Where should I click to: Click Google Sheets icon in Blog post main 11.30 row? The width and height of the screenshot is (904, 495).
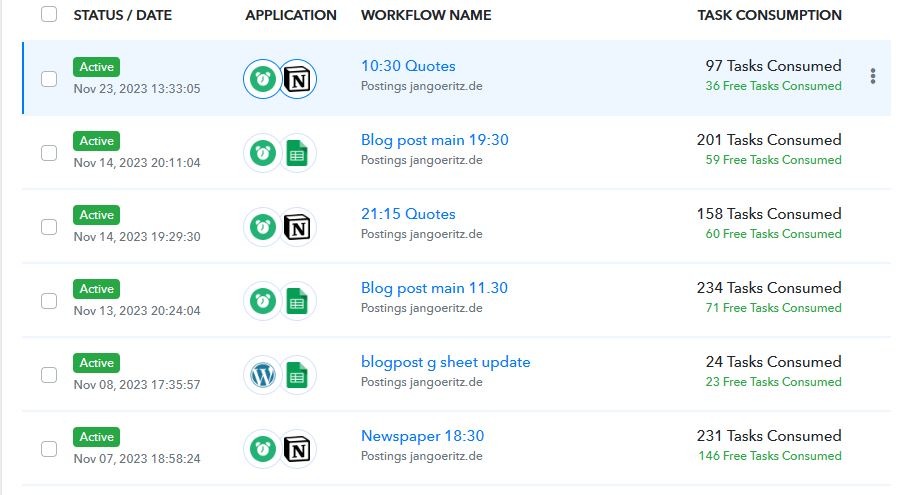pyautogui.click(x=297, y=301)
